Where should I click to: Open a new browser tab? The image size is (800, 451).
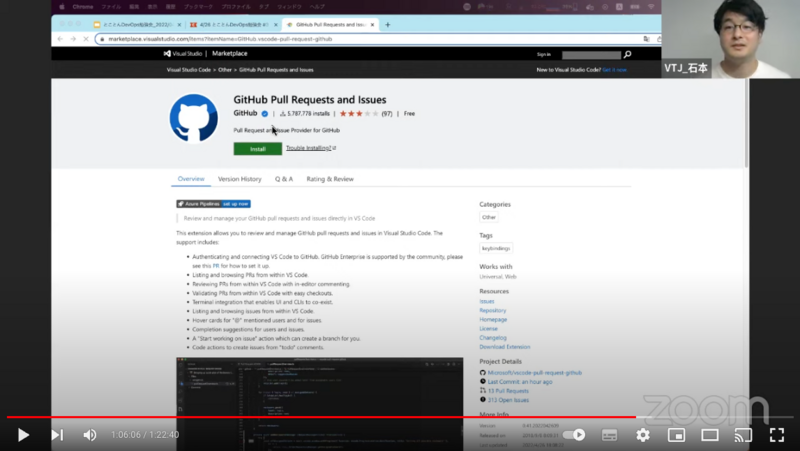[x=387, y=24]
